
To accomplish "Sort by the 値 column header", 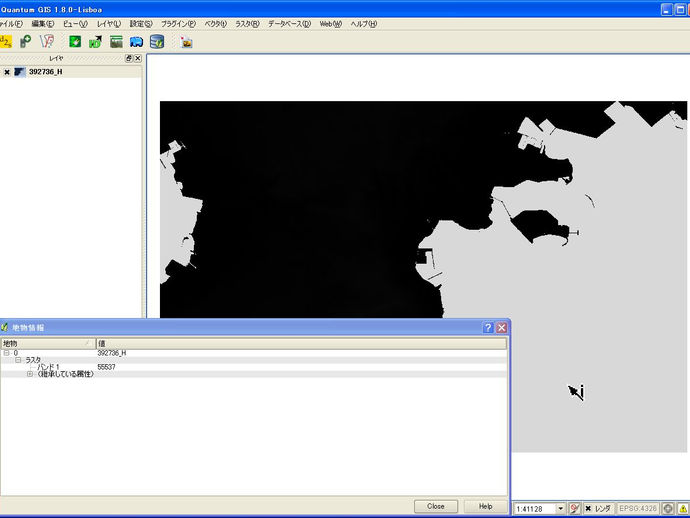I will pos(301,343).
